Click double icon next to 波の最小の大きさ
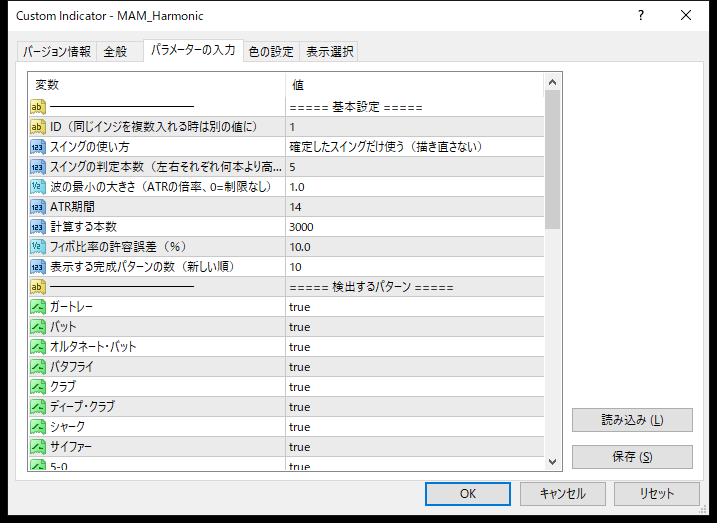717x523 pixels. pos(38,187)
